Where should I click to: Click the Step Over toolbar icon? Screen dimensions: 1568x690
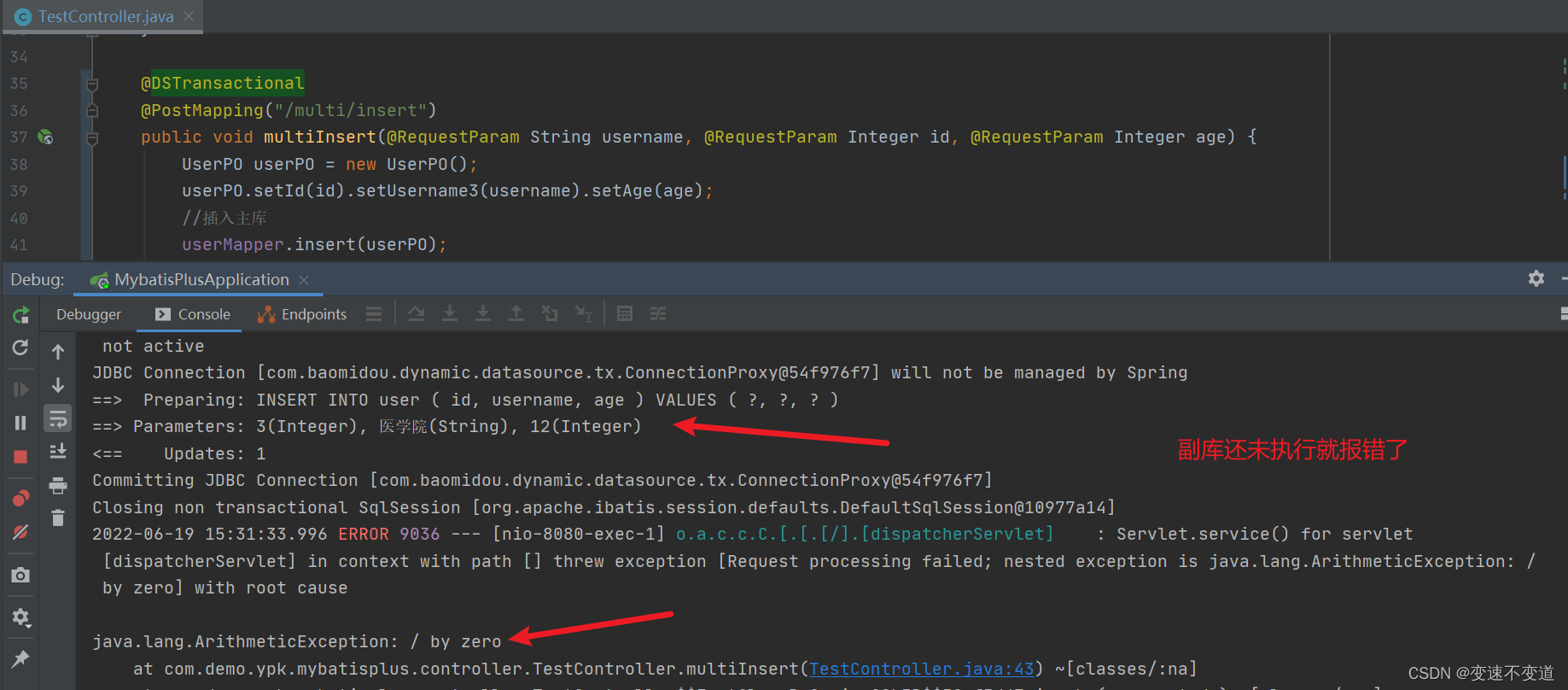click(x=417, y=314)
